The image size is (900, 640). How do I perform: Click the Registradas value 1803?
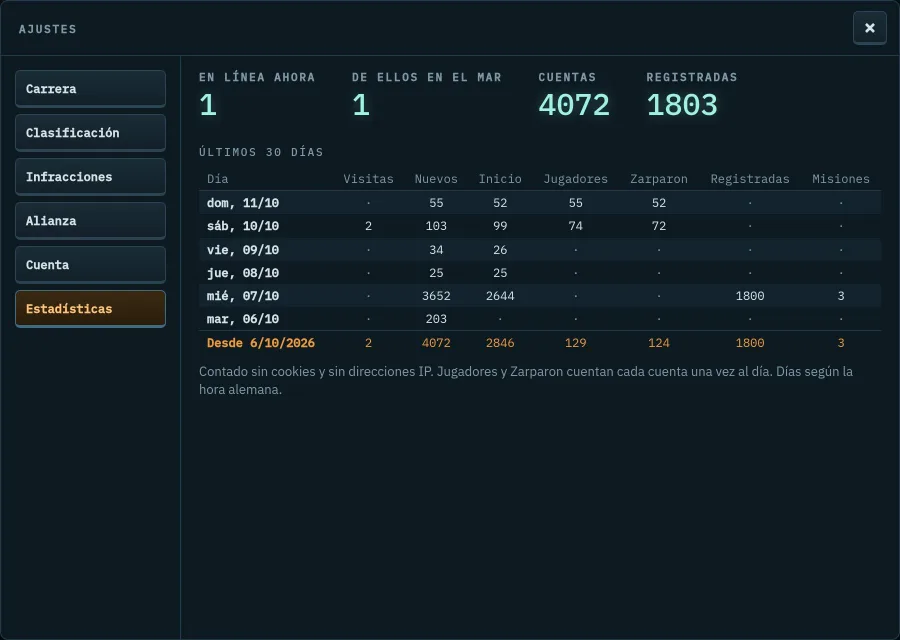pyautogui.click(x=682, y=105)
